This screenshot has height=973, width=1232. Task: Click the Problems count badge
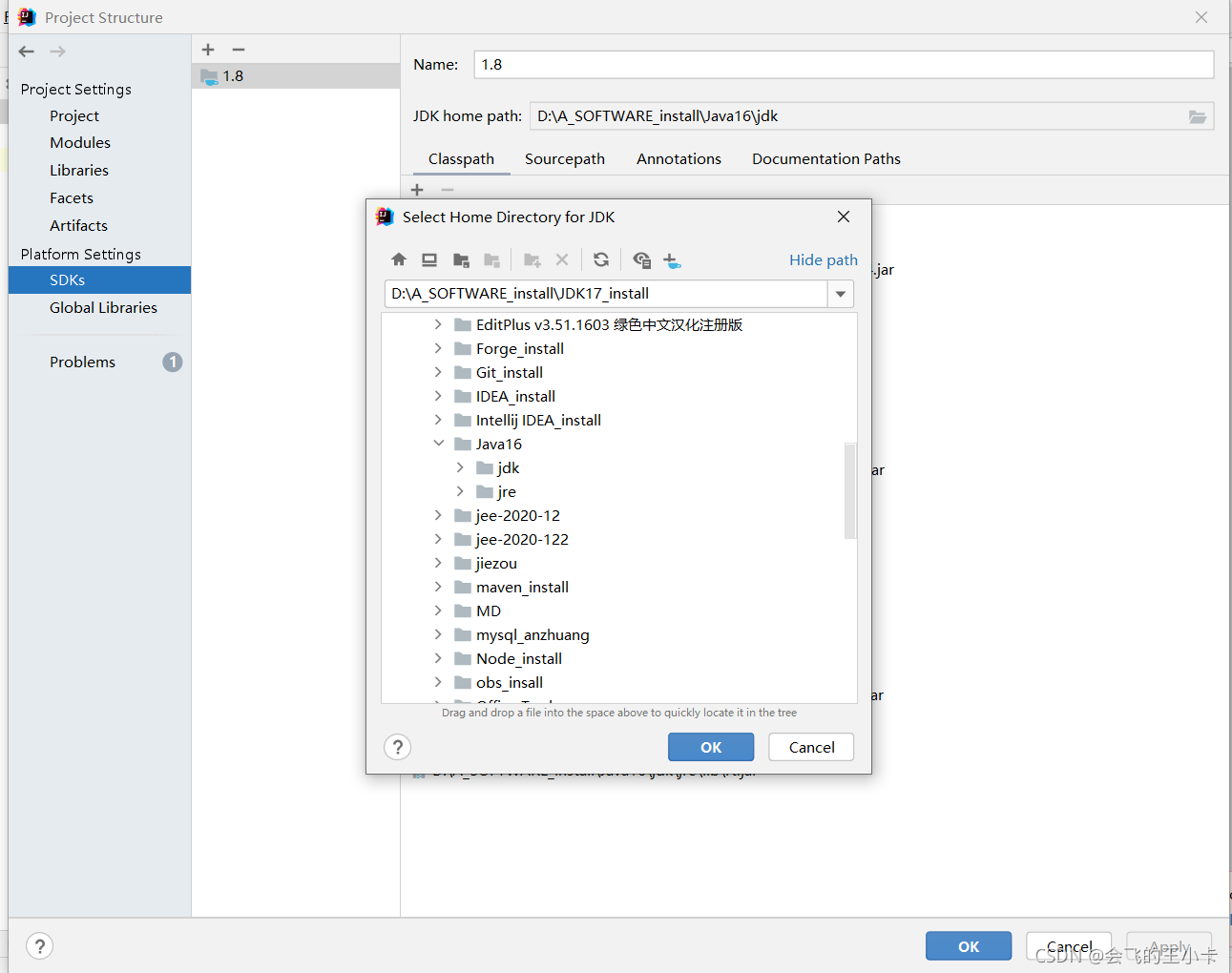(172, 362)
